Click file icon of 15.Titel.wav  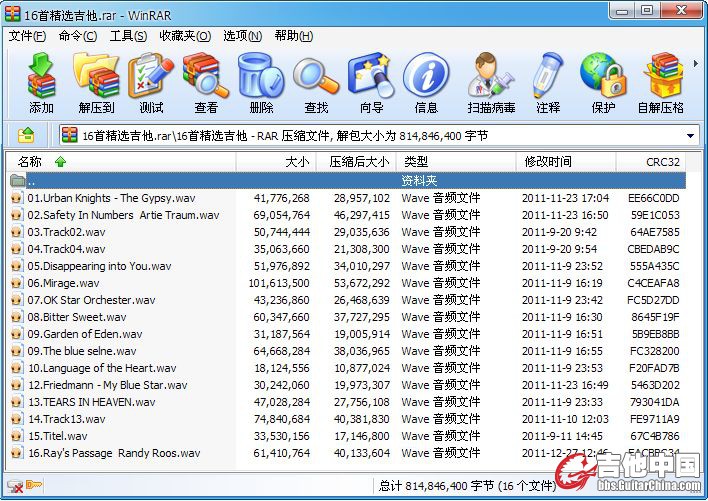[17, 436]
